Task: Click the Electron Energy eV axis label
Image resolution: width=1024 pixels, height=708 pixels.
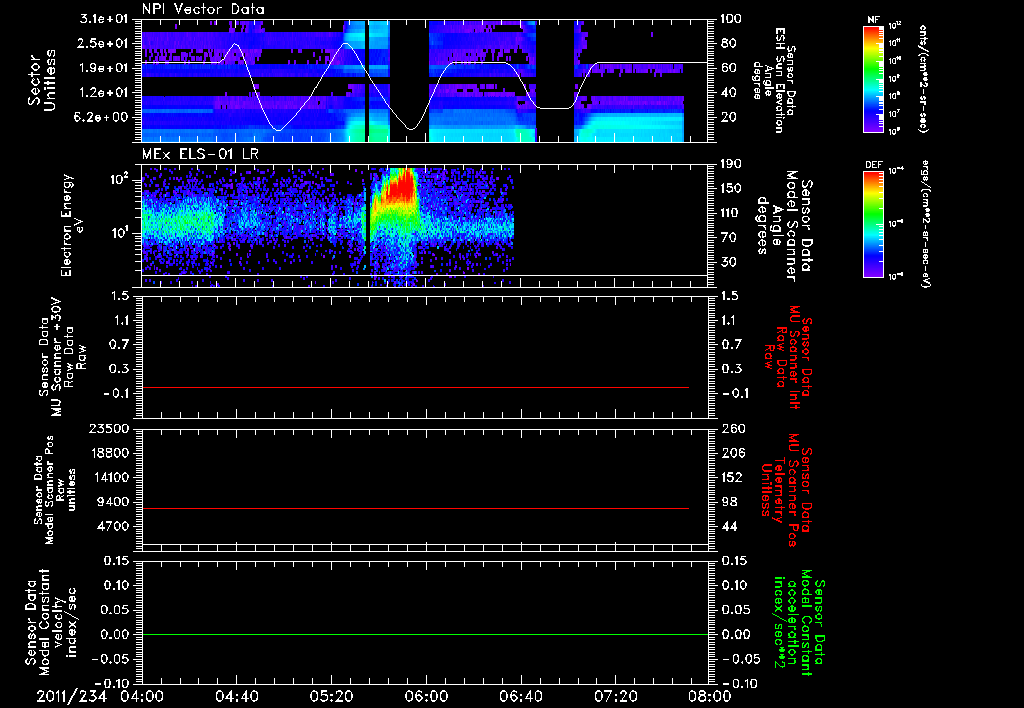Action: coord(72,225)
